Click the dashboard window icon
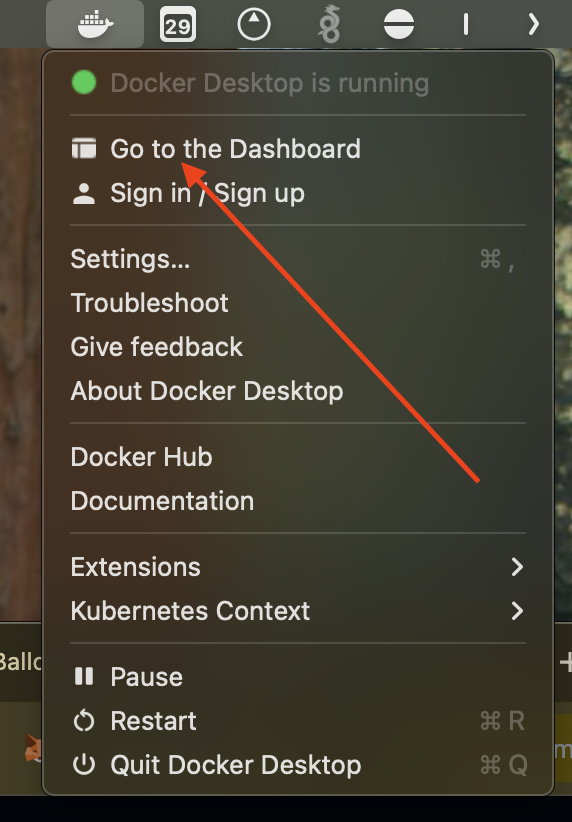The width and height of the screenshot is (572, 822). 84,148
